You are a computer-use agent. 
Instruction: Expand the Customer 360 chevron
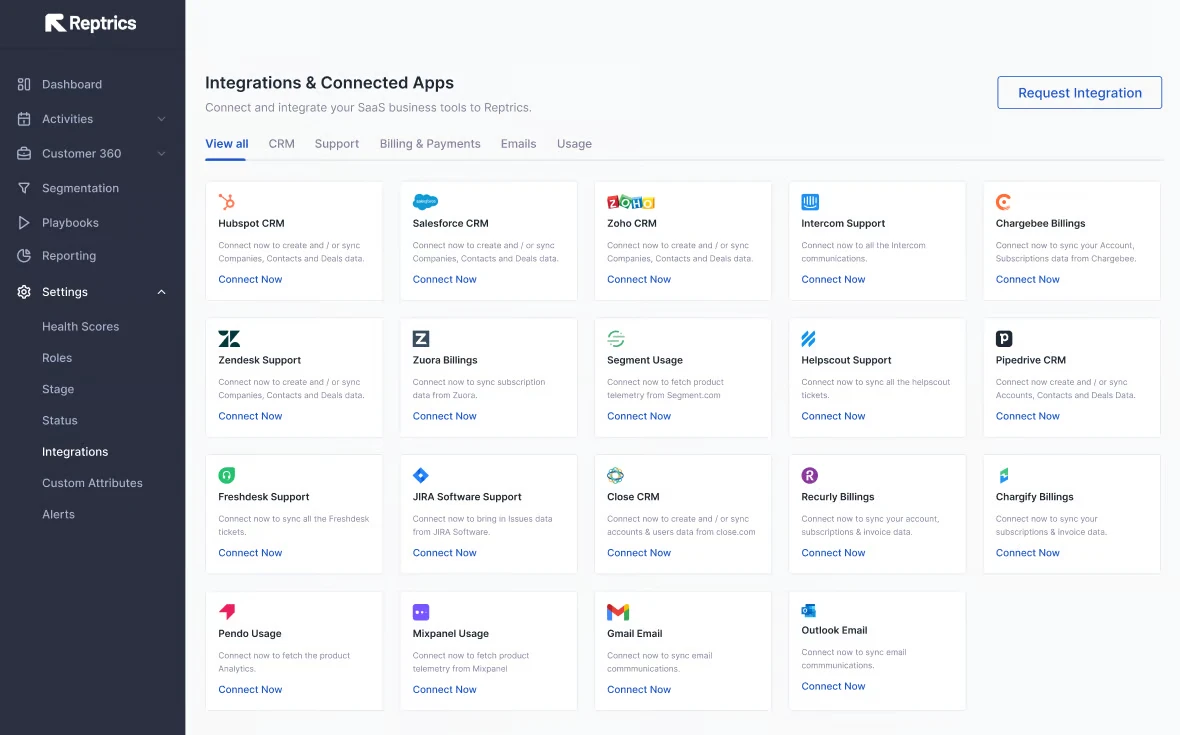161,154
